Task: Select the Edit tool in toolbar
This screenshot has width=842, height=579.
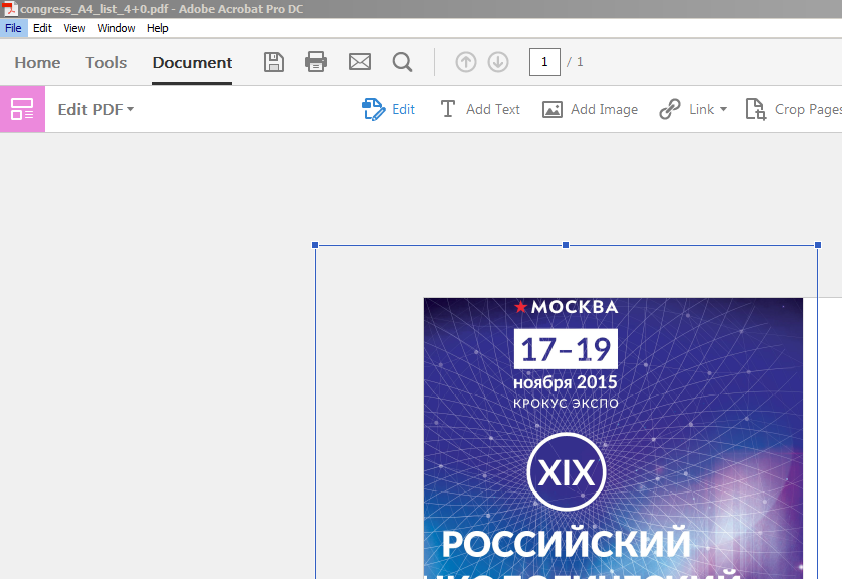Action: (388, 110)
